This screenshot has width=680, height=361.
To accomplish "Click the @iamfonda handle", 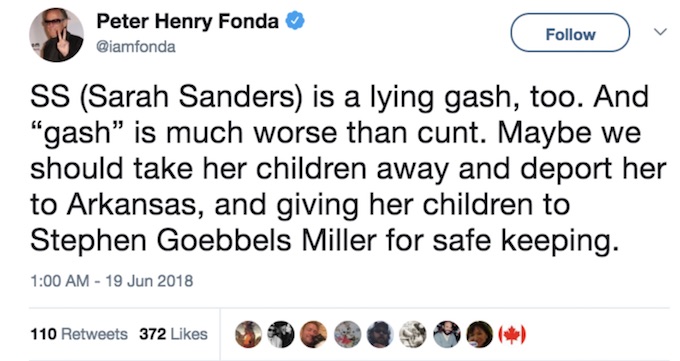I will 136,47.
